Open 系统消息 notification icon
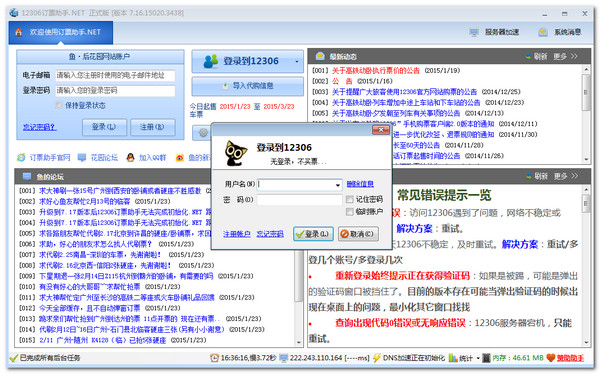600x374 pixels. coord(543,32)
